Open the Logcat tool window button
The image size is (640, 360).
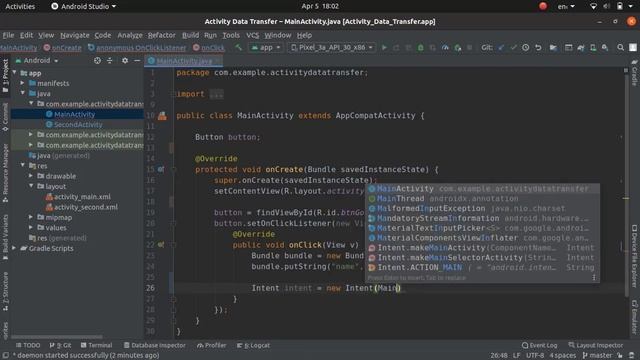click(x=253, y=345)
